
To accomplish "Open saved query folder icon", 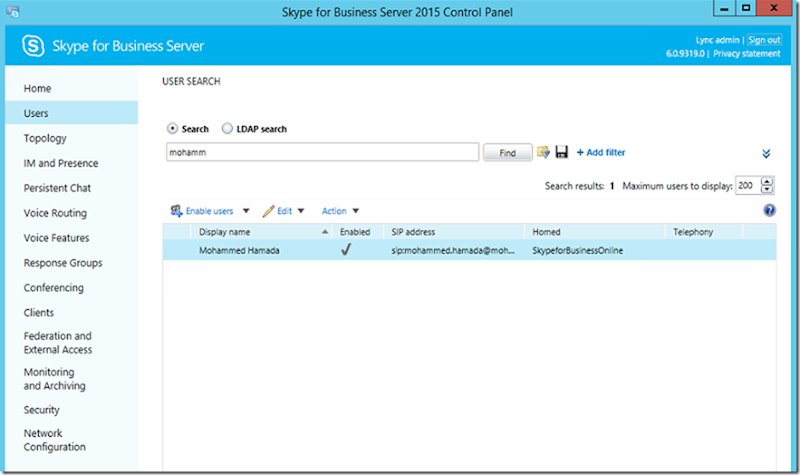I will point(543,152).
